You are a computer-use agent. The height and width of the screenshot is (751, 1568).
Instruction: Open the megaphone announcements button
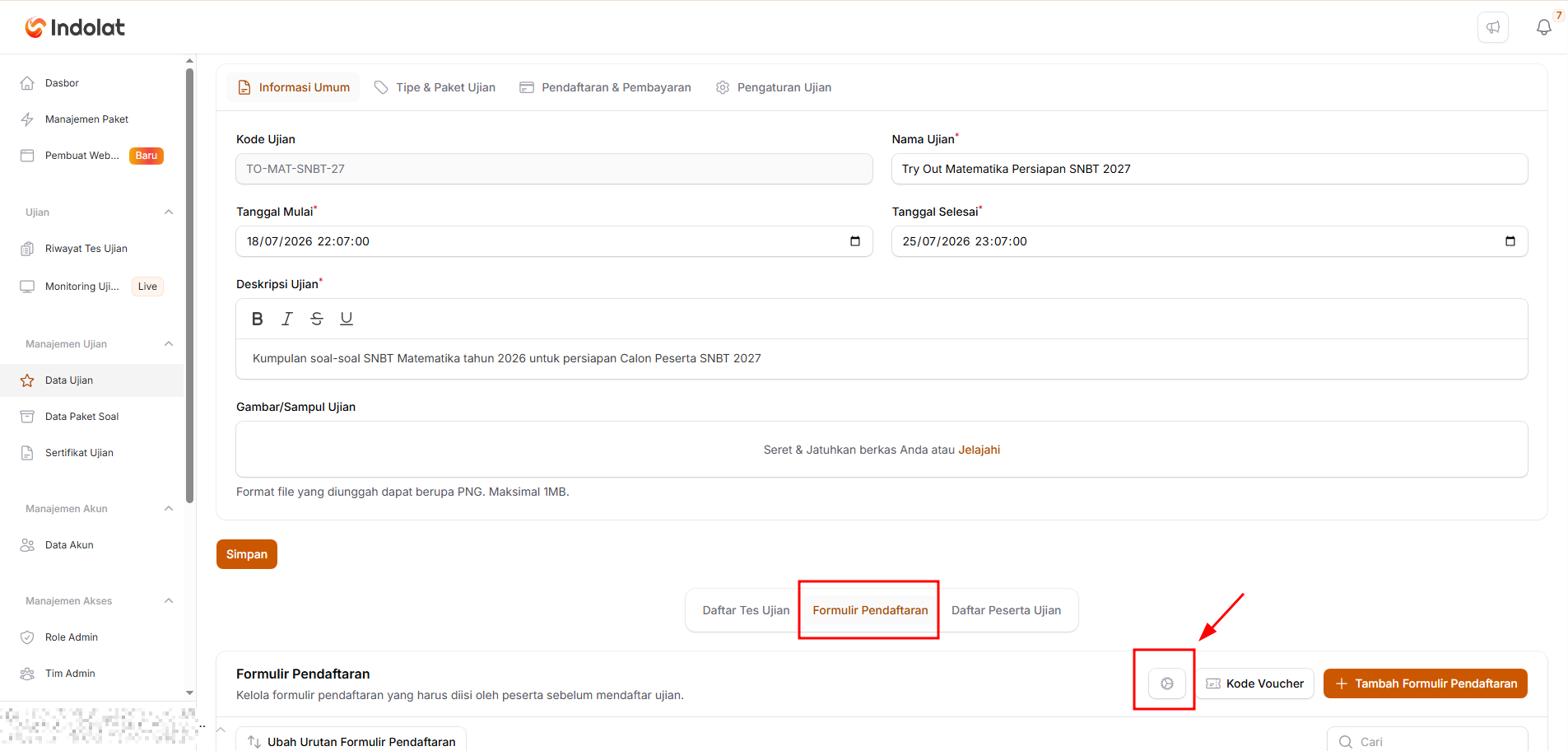[1493, 27]
